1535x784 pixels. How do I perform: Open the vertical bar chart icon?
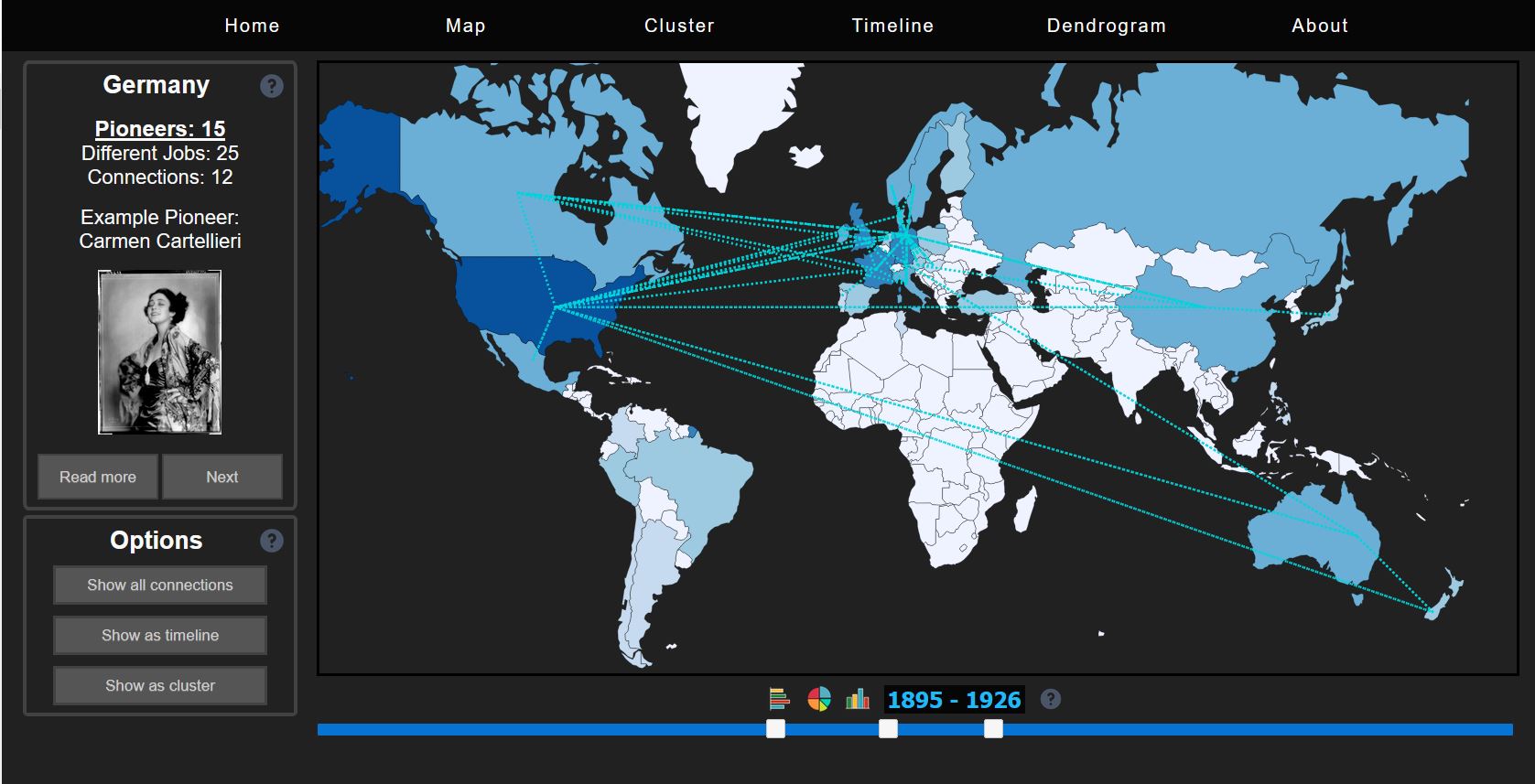(858, 700)
